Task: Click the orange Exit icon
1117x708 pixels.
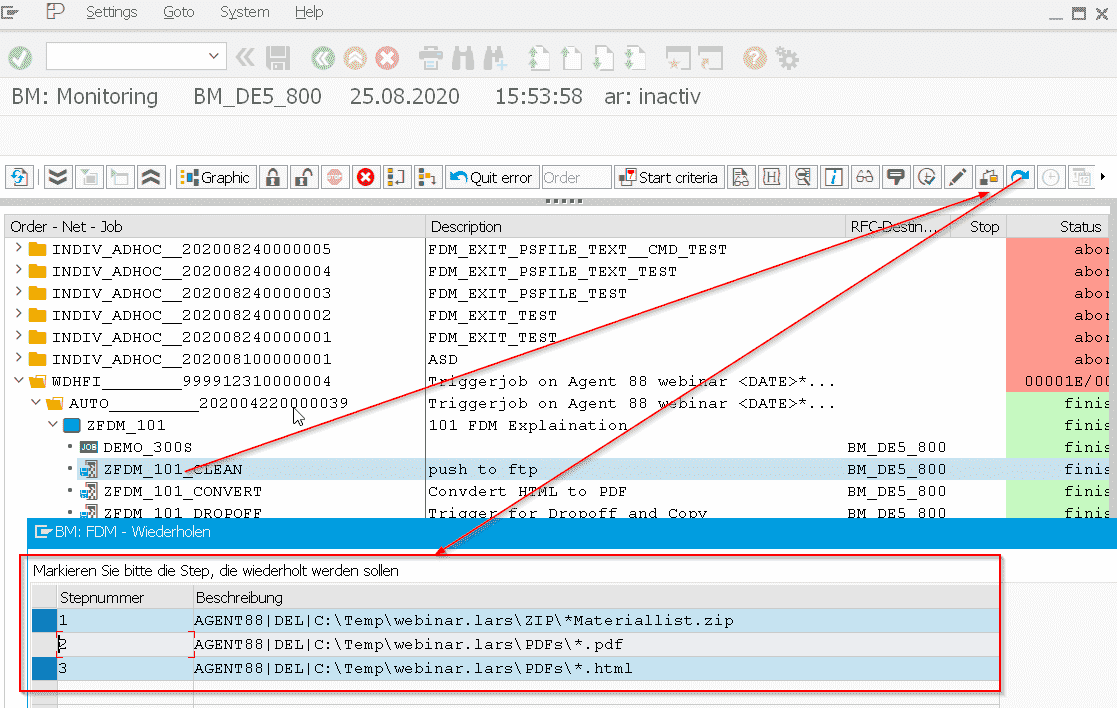Action: (x=355, y=58)
